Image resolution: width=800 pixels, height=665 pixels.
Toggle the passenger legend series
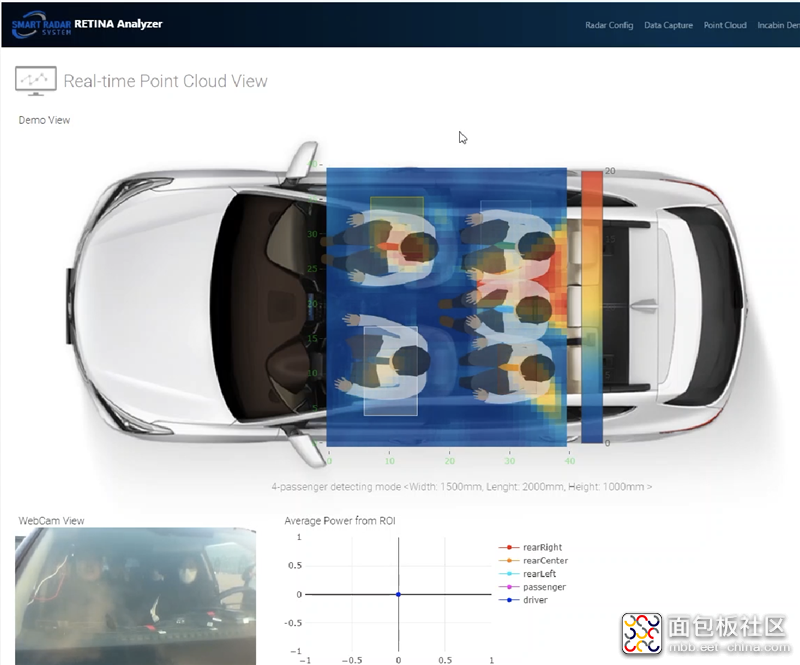(532, 587)
